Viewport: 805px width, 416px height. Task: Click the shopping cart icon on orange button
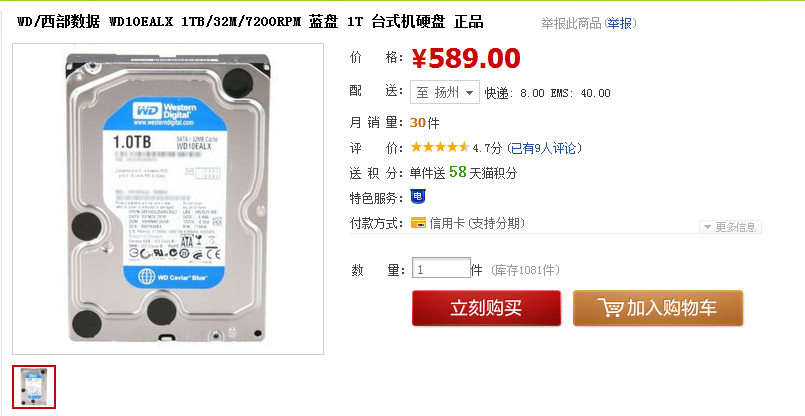coord(610,308)
